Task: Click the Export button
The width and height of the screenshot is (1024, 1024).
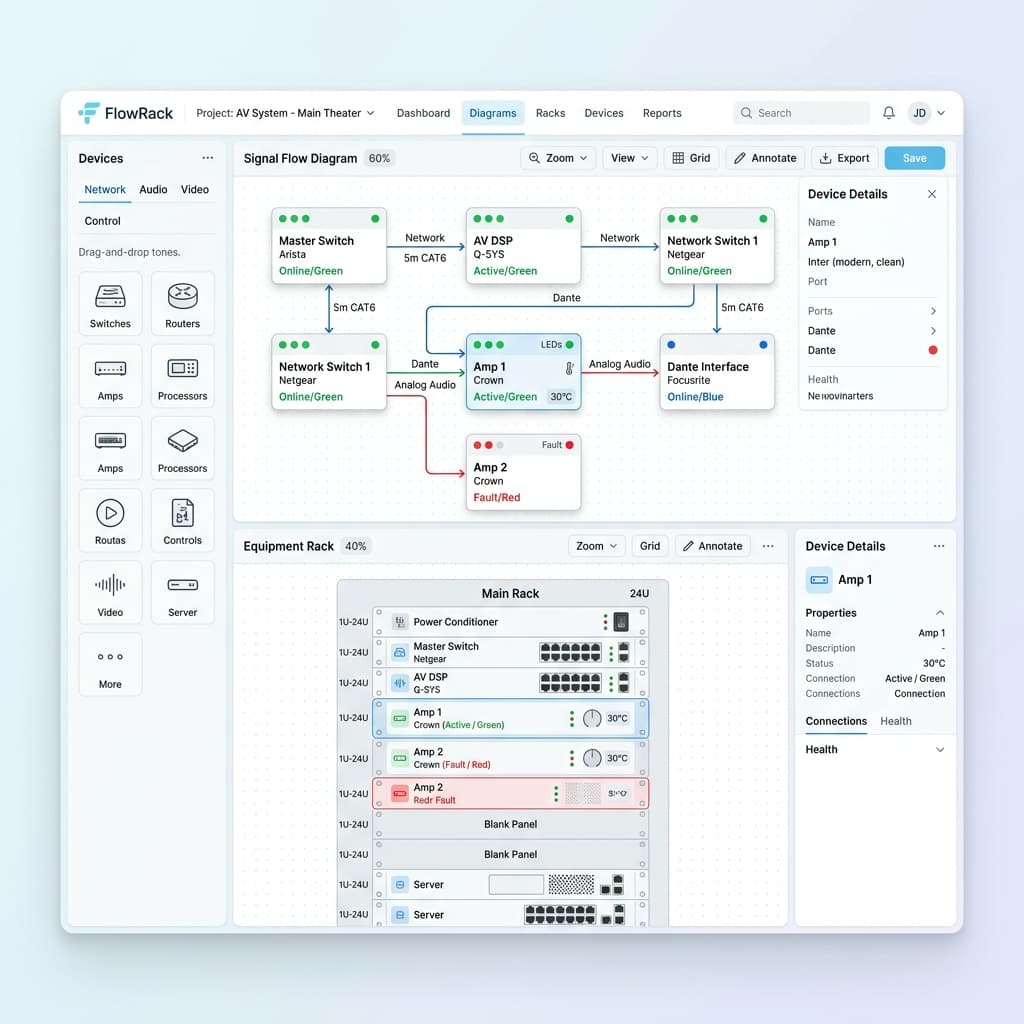Action: pos(844,158)
